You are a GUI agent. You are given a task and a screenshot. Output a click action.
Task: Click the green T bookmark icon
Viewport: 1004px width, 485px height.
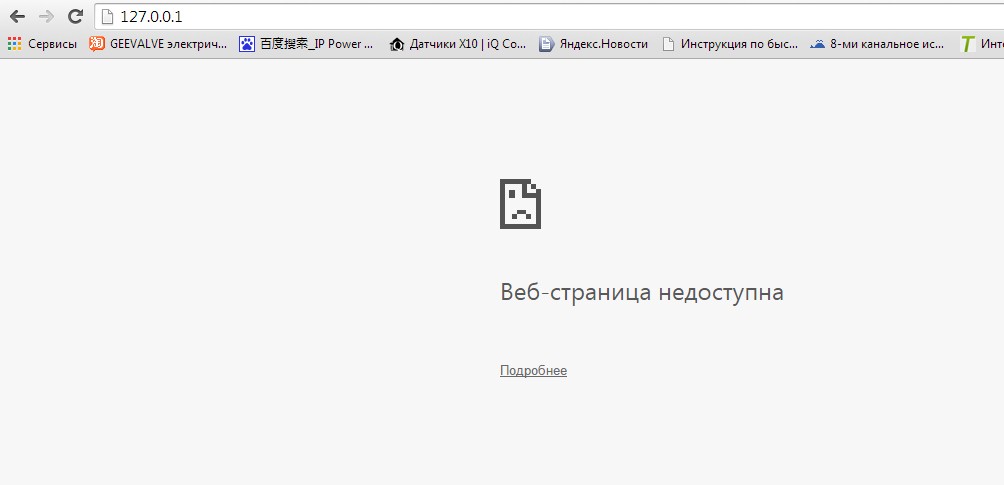coord(967,44)
